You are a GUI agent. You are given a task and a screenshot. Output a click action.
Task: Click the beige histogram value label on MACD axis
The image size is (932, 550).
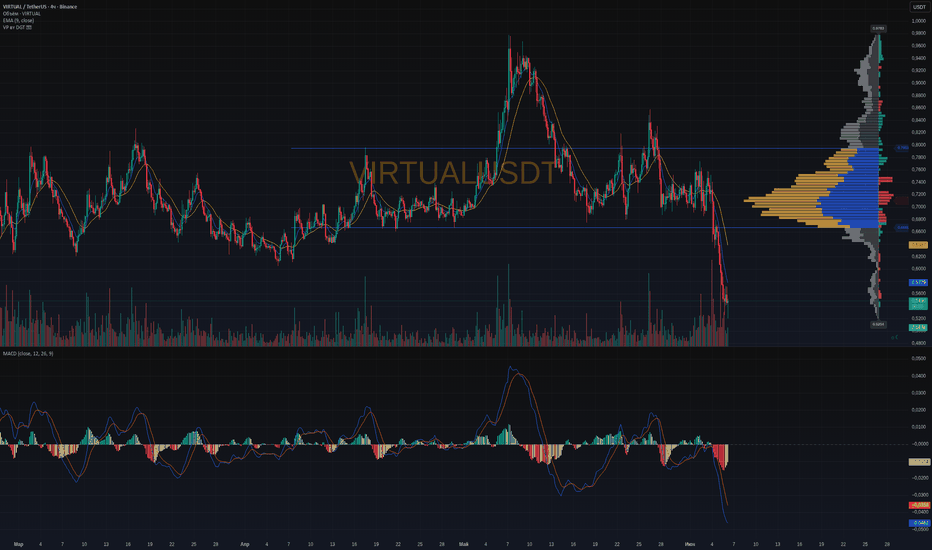918,462
